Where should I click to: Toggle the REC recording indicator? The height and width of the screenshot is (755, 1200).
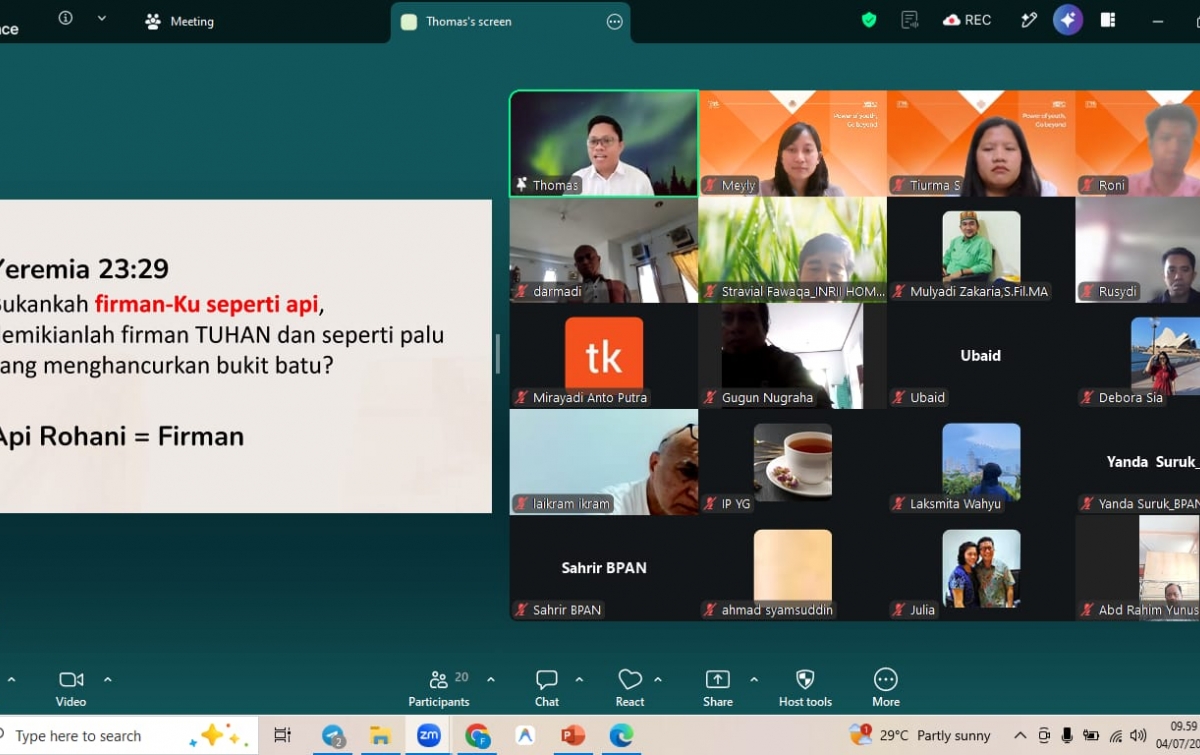point(967,20)
